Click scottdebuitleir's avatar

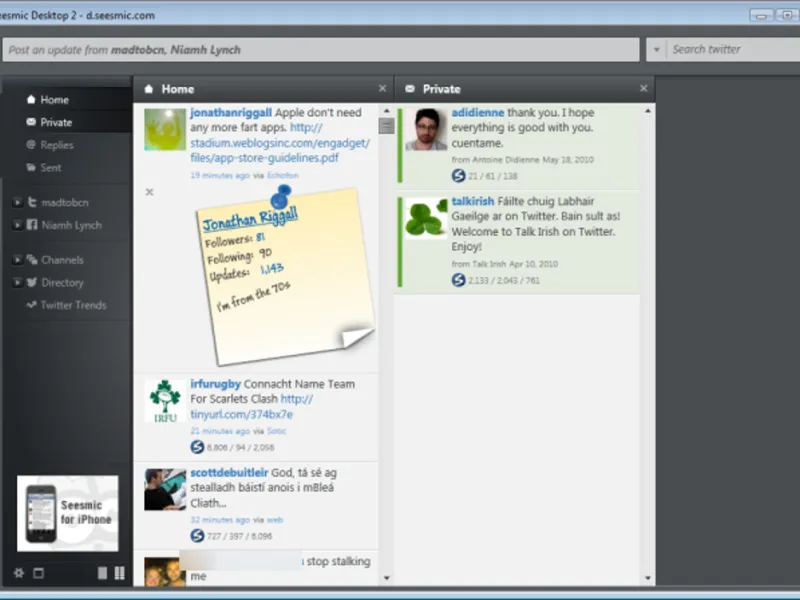click(x=165, y=490)
